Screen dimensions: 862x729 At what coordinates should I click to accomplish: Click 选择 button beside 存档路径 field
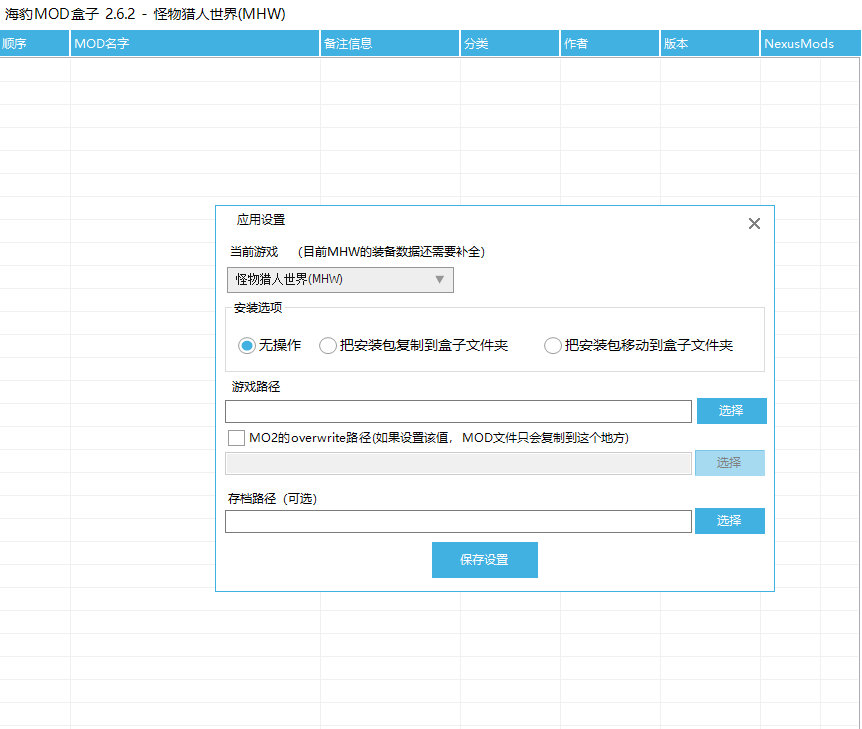pos(730,520)
